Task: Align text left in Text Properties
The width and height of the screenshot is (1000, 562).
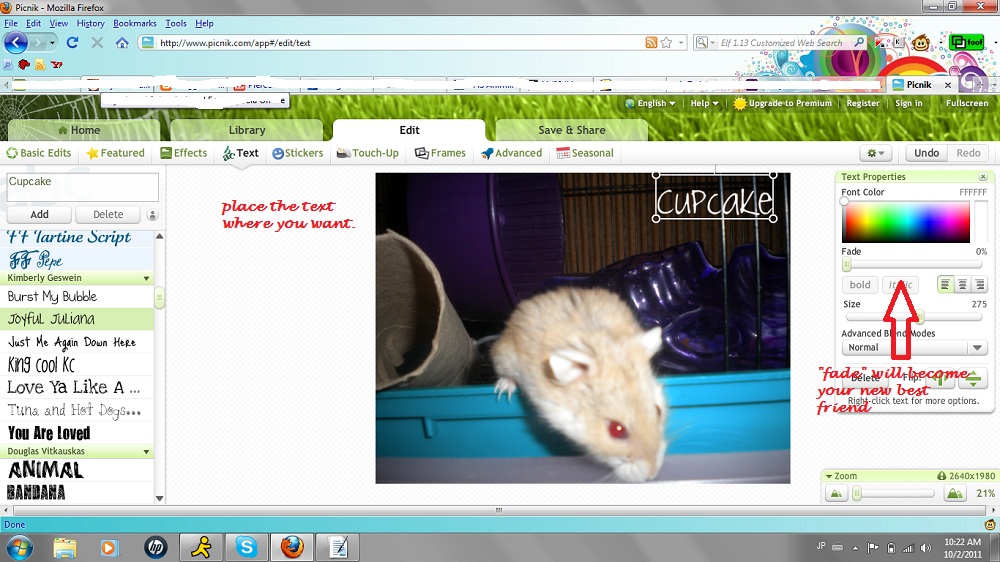Action: tap(945, 285)
